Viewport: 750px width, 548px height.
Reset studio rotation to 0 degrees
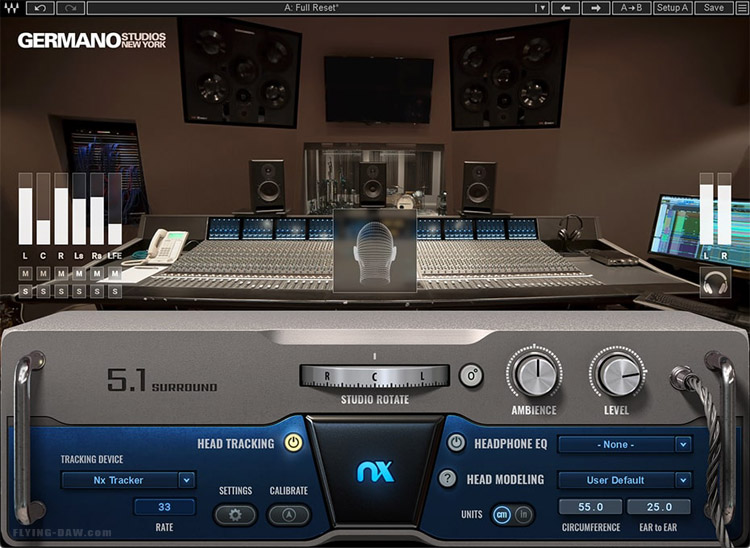471,375
